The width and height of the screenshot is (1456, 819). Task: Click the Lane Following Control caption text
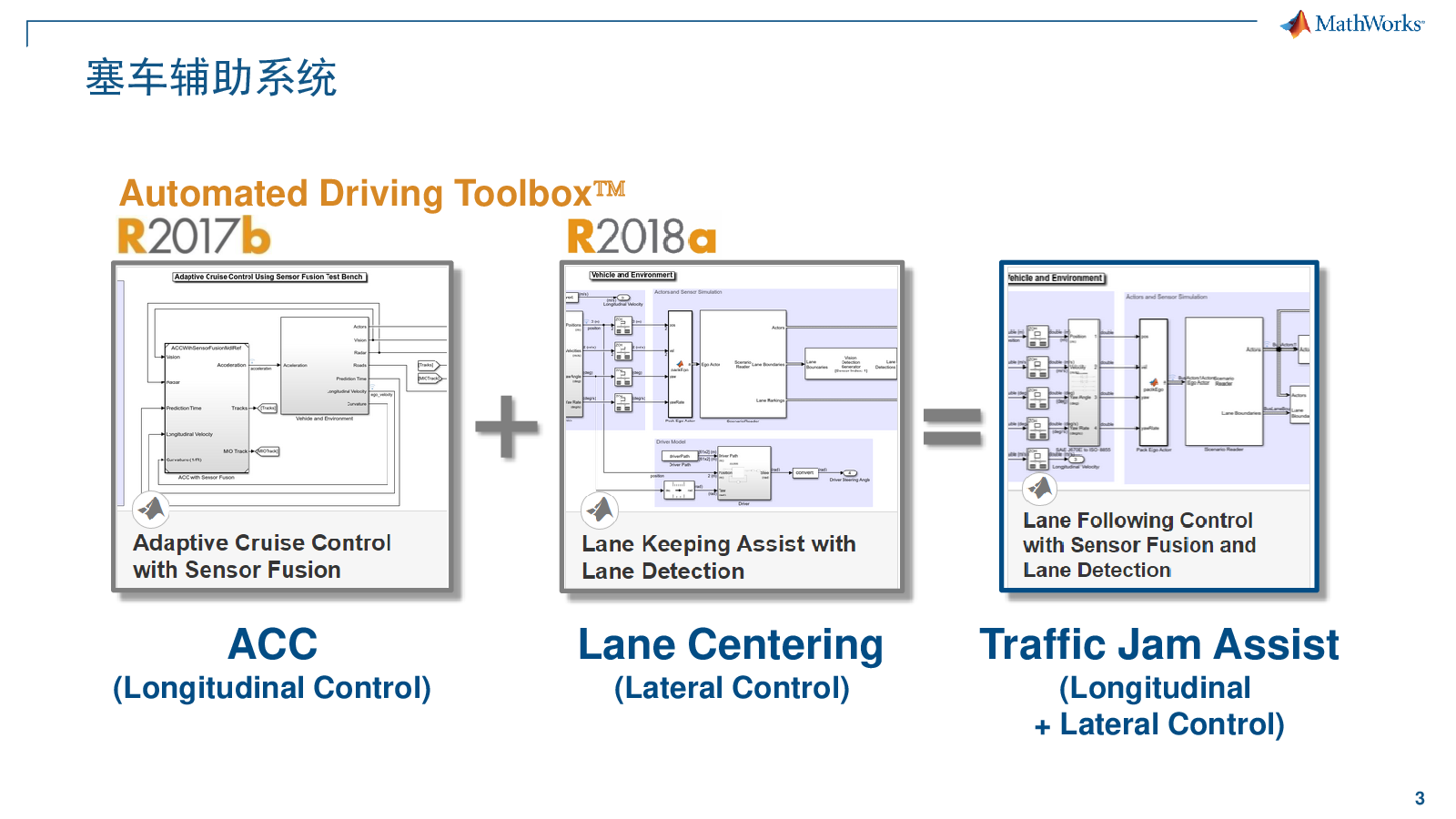pos(1139,545)
